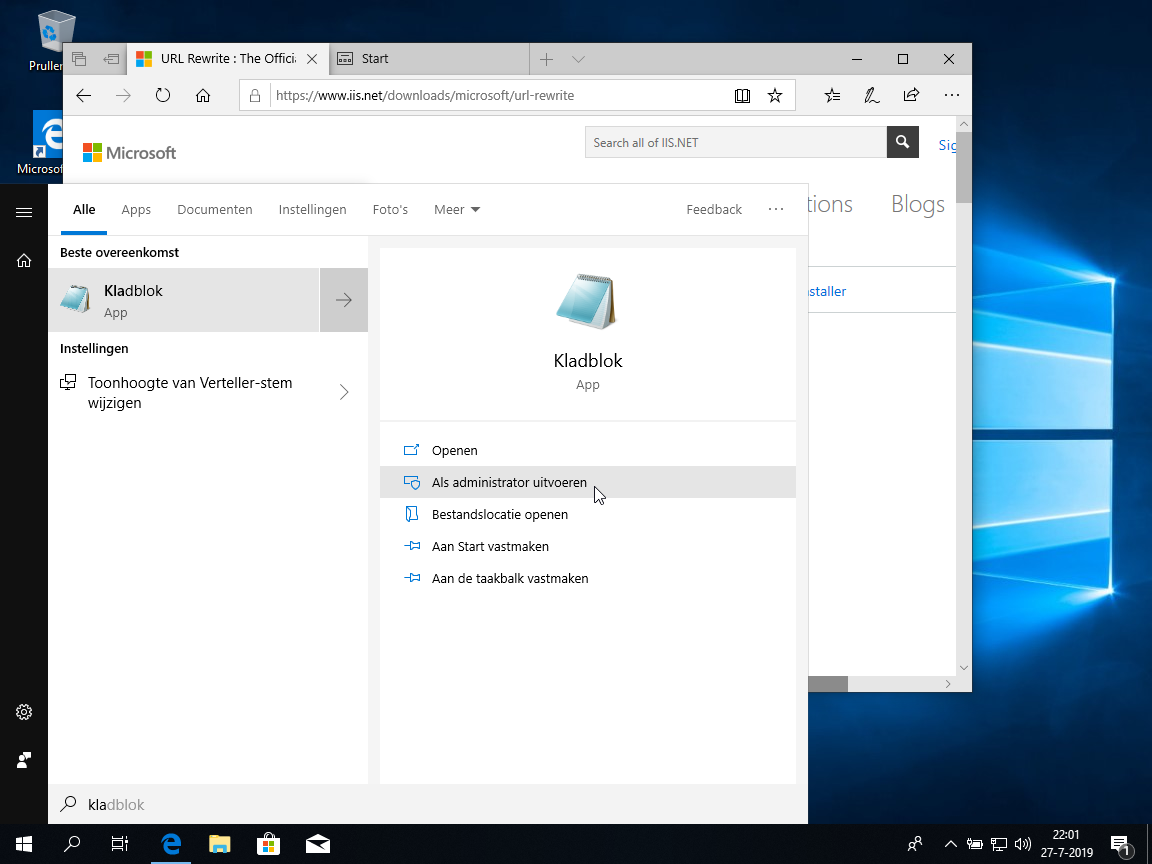
Task: Open a new Edge tab
Action: (546, 60)
